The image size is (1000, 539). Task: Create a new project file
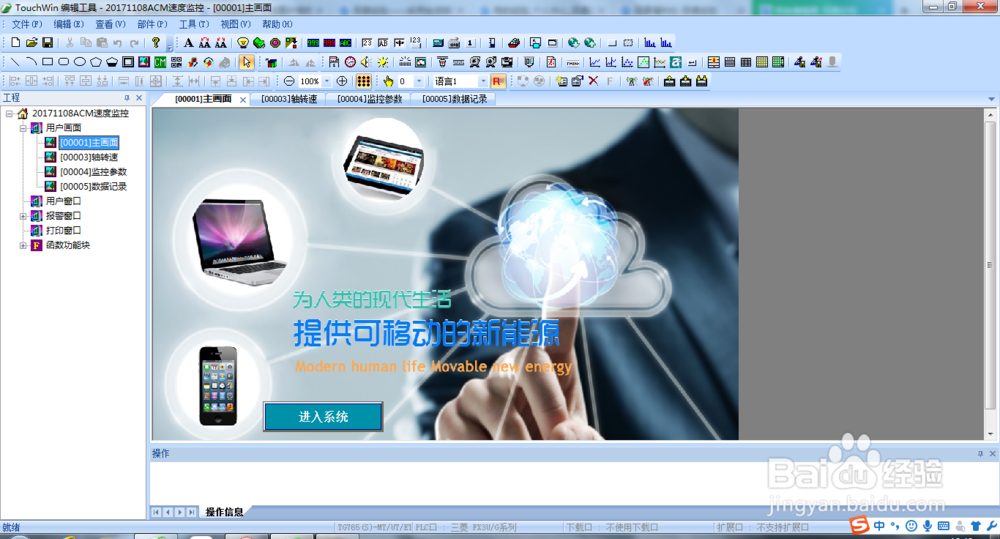[15, 43]
